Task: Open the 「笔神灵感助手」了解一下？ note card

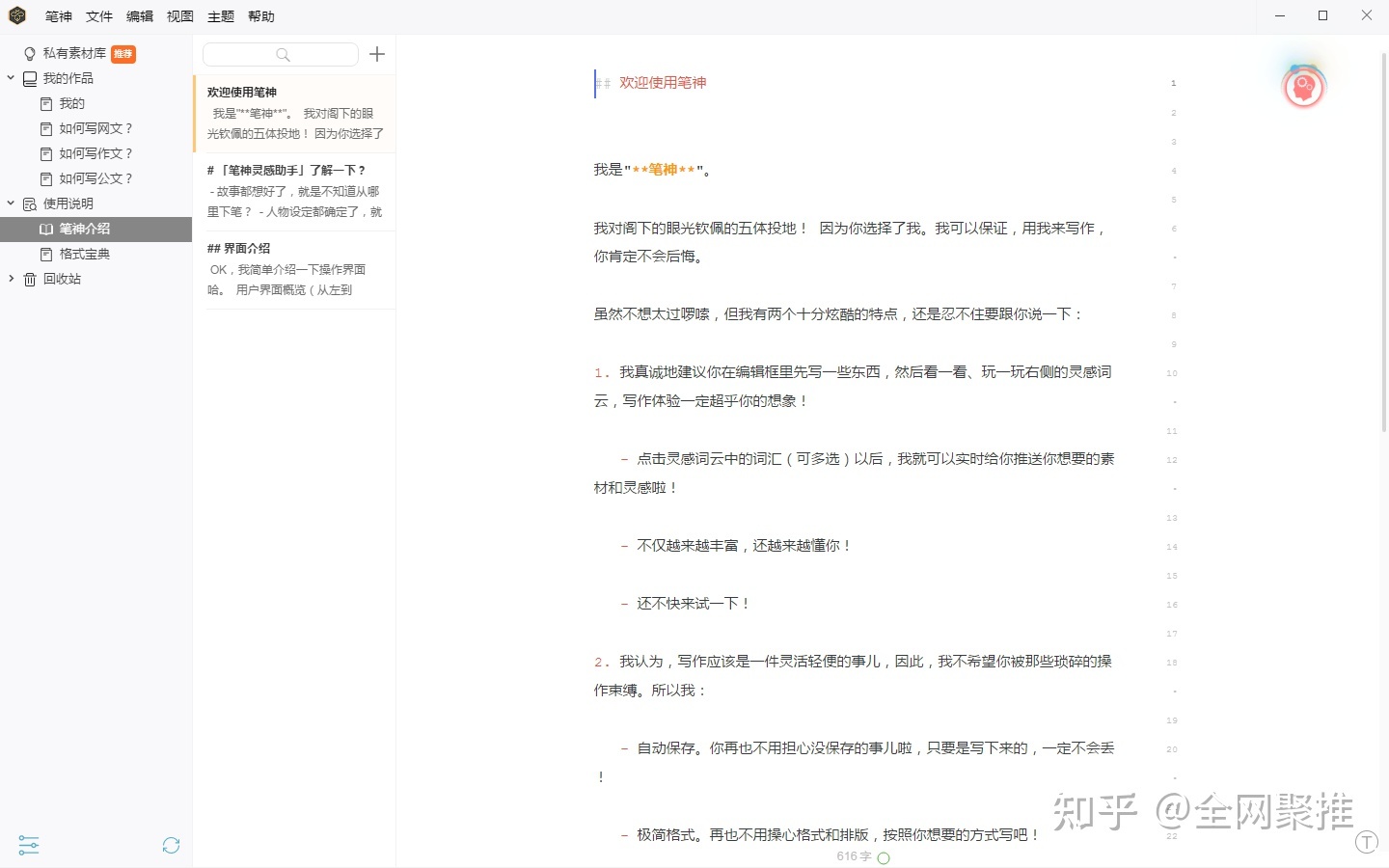Action: coord(295,192)
